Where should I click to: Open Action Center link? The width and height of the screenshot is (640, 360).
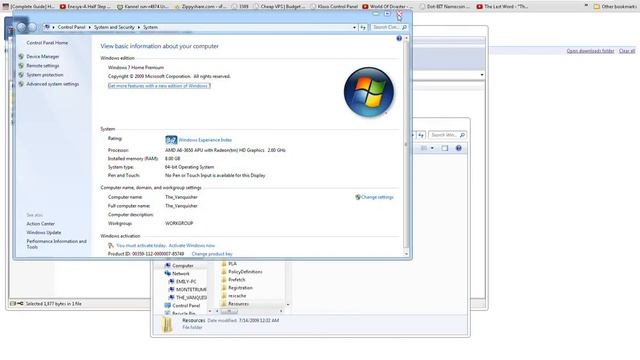[40, 224]
